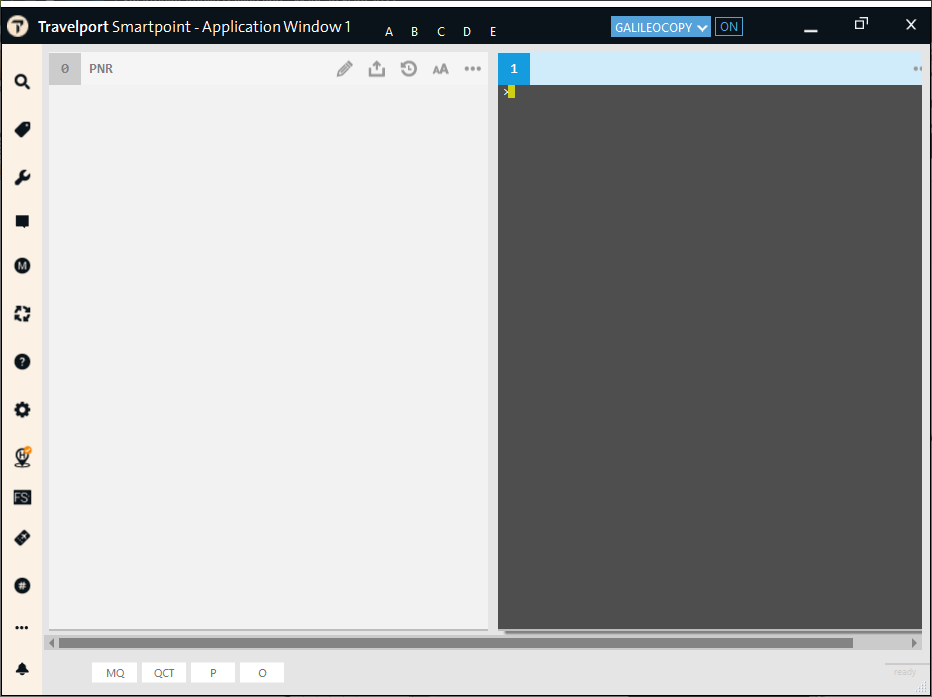Click the notification bell icon
The width and height of the screenshot is (932, 697).
tap(22, 669)
